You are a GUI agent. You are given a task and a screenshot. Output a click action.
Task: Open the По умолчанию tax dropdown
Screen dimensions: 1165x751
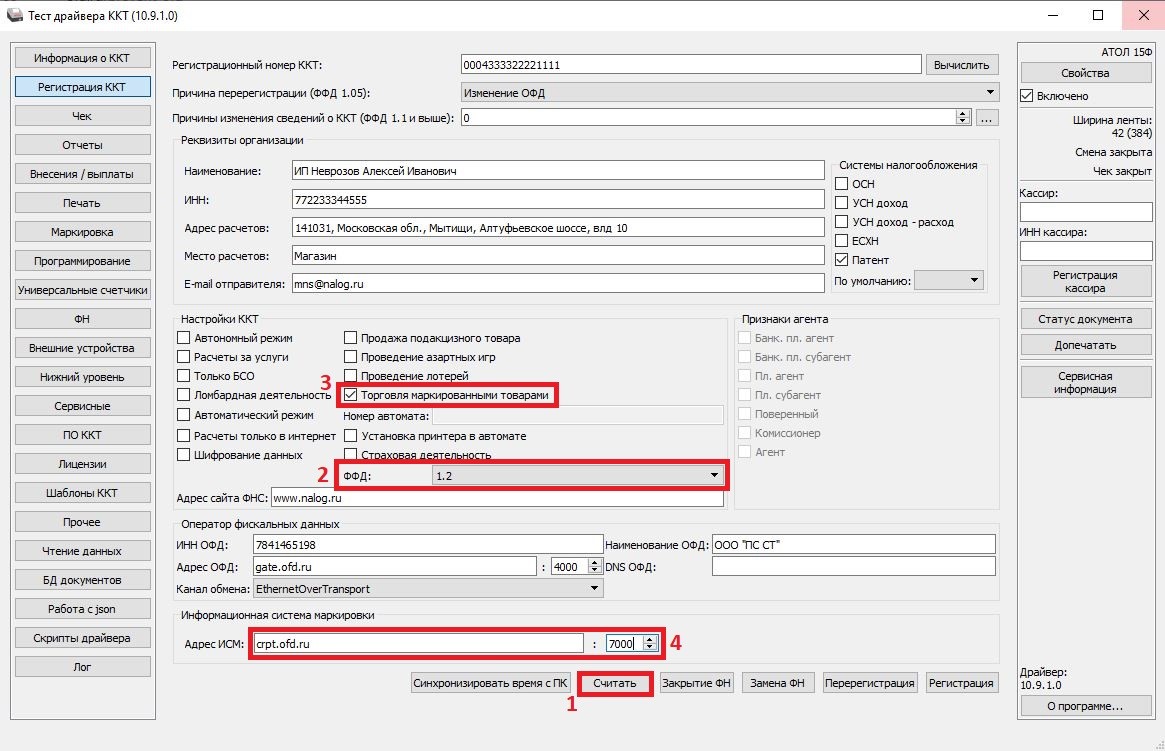[974, 281]
